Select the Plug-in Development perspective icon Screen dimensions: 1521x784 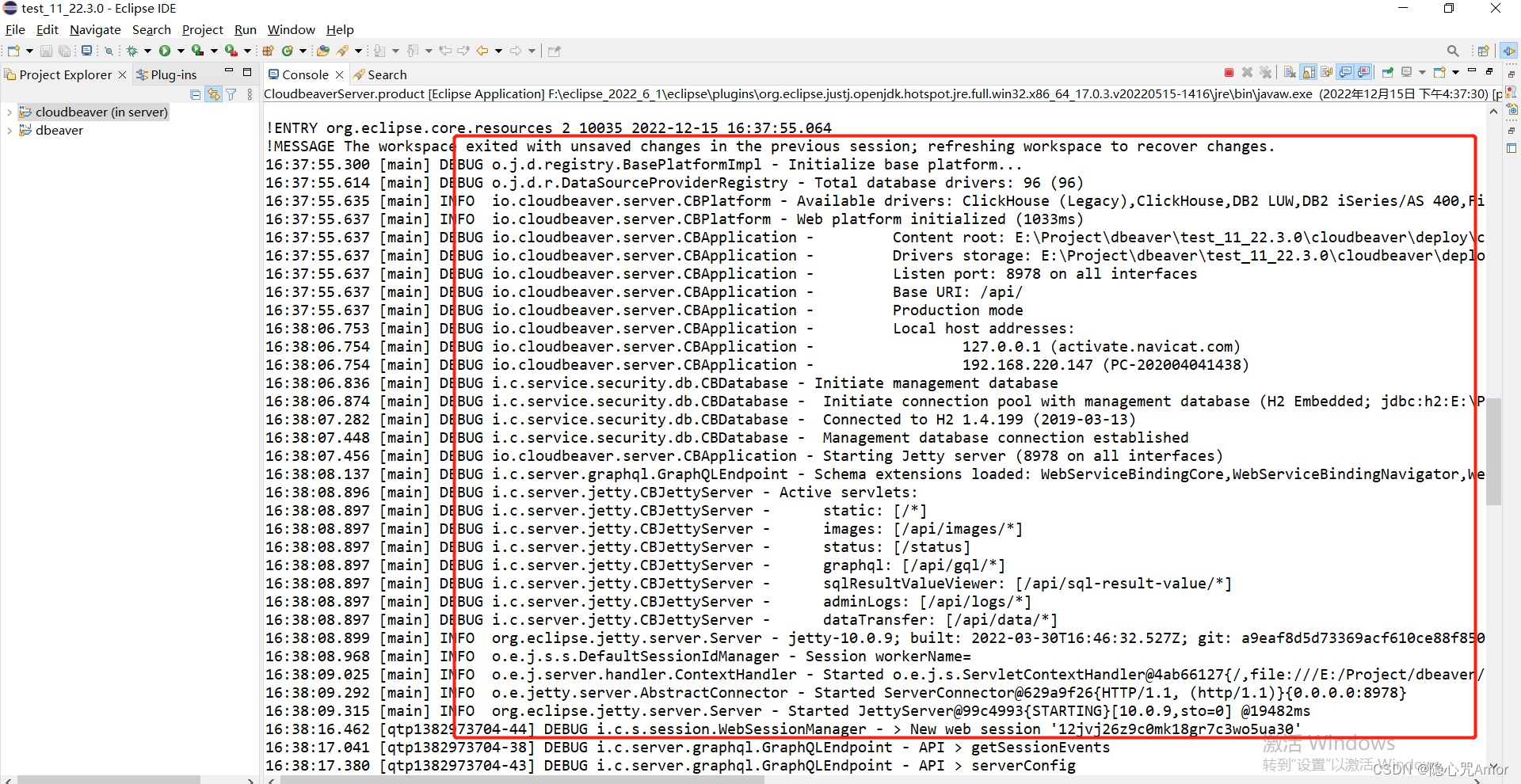(x=1509, y=51)
